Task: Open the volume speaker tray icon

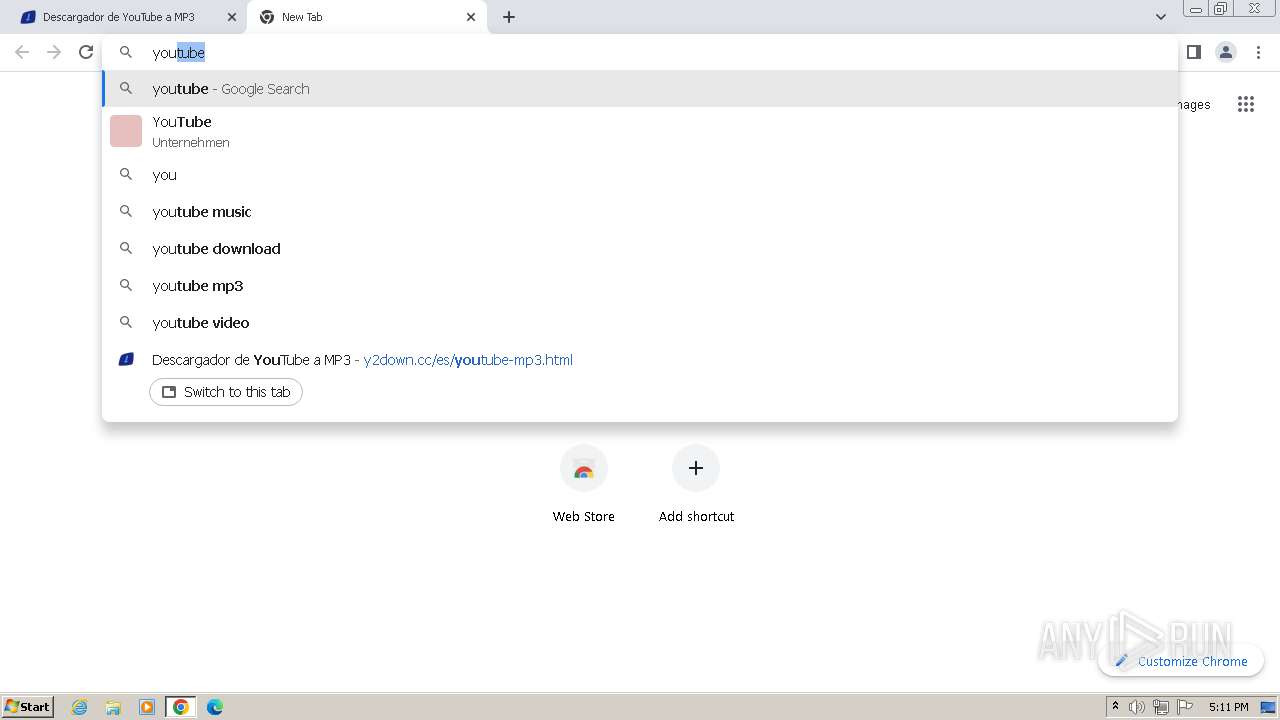Action: coord(1137,707)
